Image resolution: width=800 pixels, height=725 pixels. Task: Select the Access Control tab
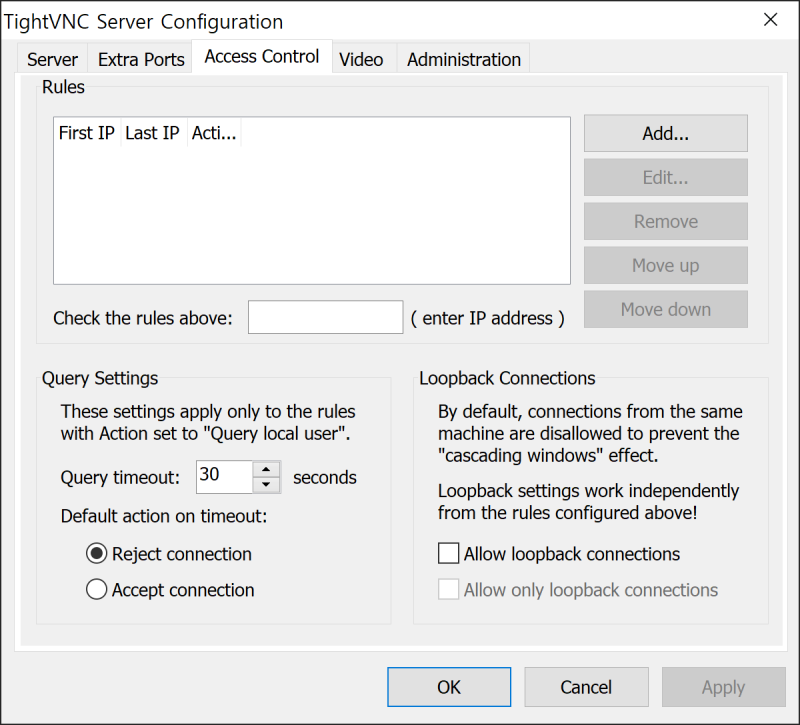pyautogui.click(x=261, y=56)
